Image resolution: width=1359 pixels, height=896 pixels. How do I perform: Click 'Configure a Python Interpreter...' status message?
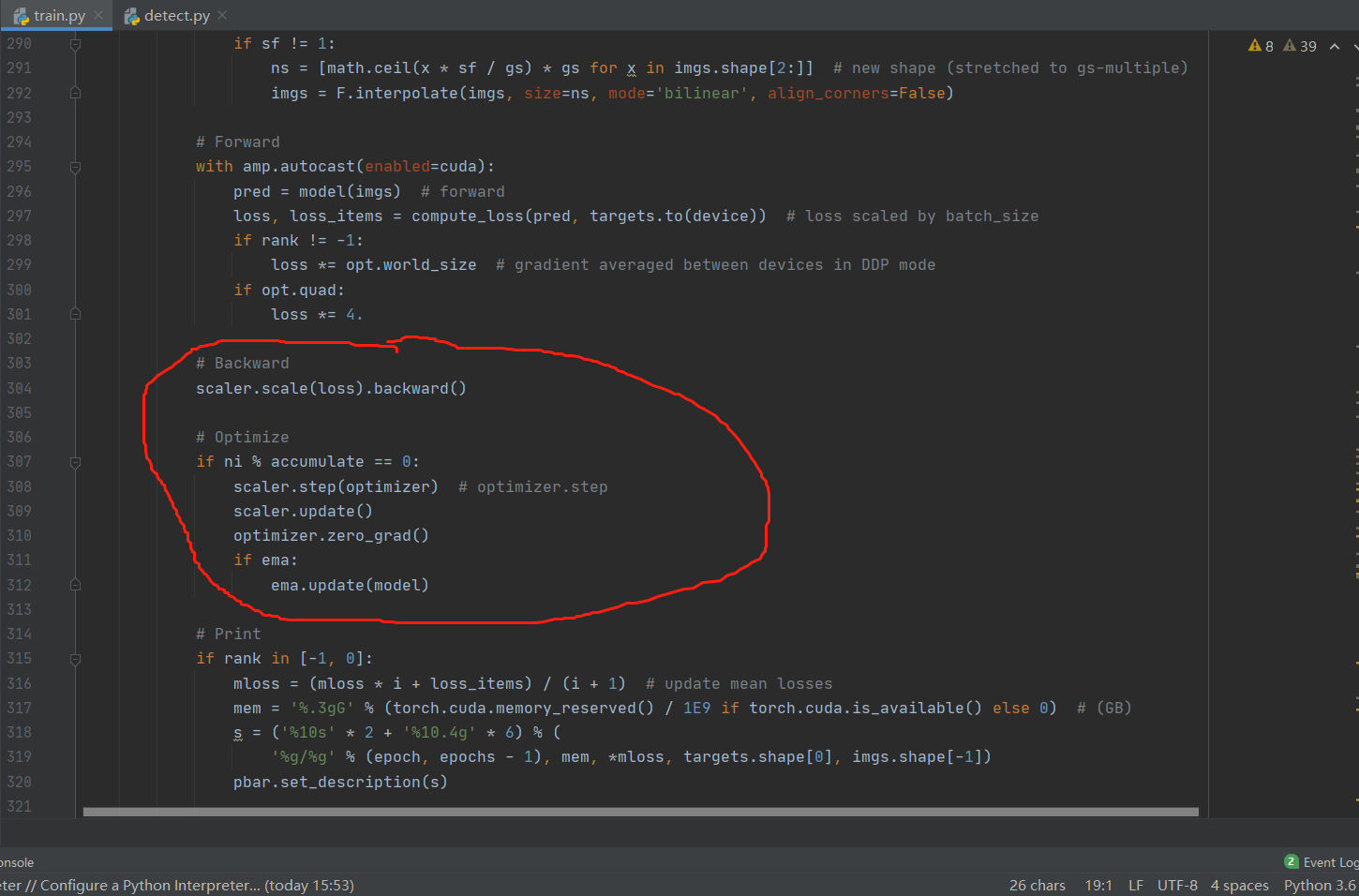tap(150, 885)
